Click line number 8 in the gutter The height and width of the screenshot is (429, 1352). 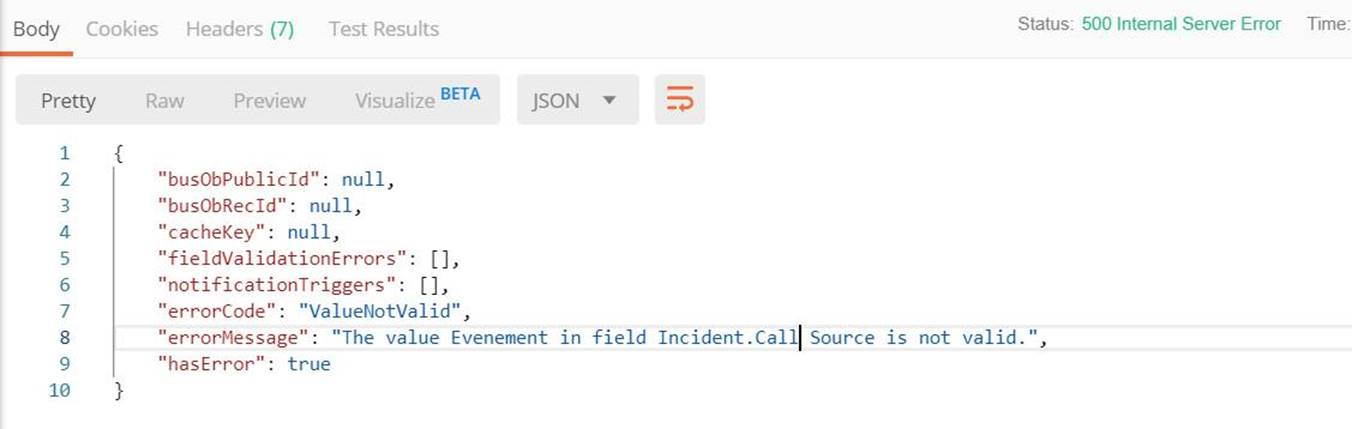pyautogui.click(x=64, y=338)
